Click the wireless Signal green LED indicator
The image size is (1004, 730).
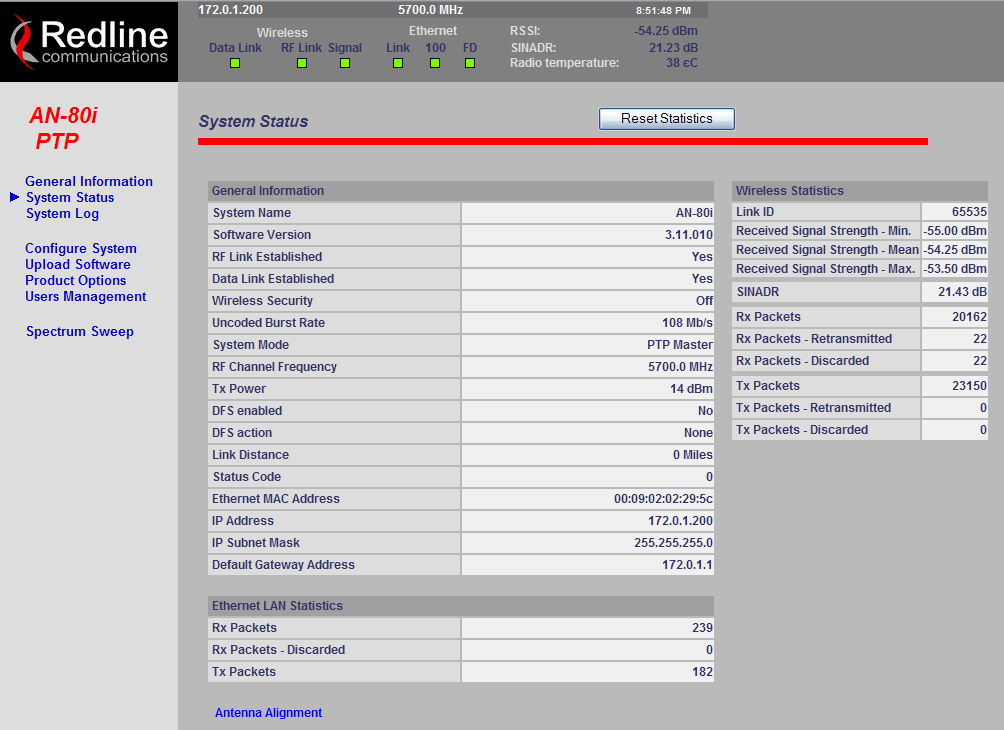[345, 63]
